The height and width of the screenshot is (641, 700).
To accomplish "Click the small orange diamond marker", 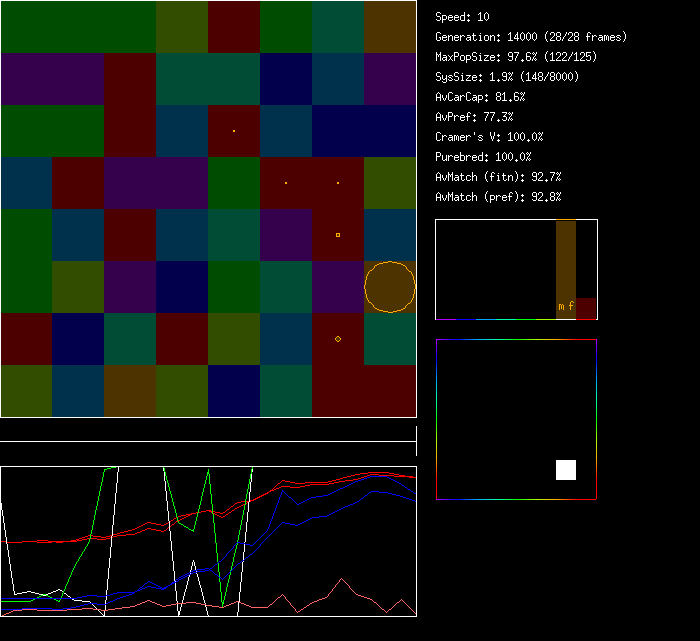I will pos(338,339).
